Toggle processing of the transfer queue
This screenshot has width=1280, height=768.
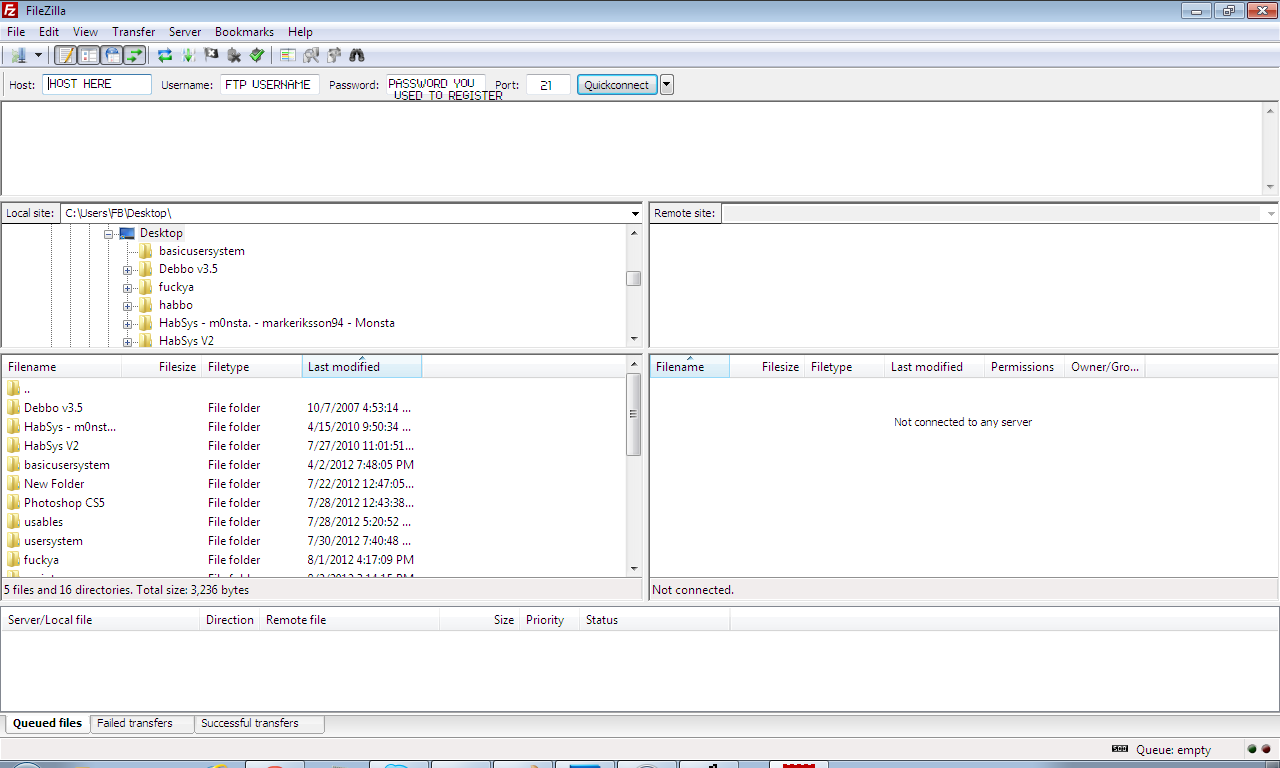pyautogui.click(x=188, y=55)
